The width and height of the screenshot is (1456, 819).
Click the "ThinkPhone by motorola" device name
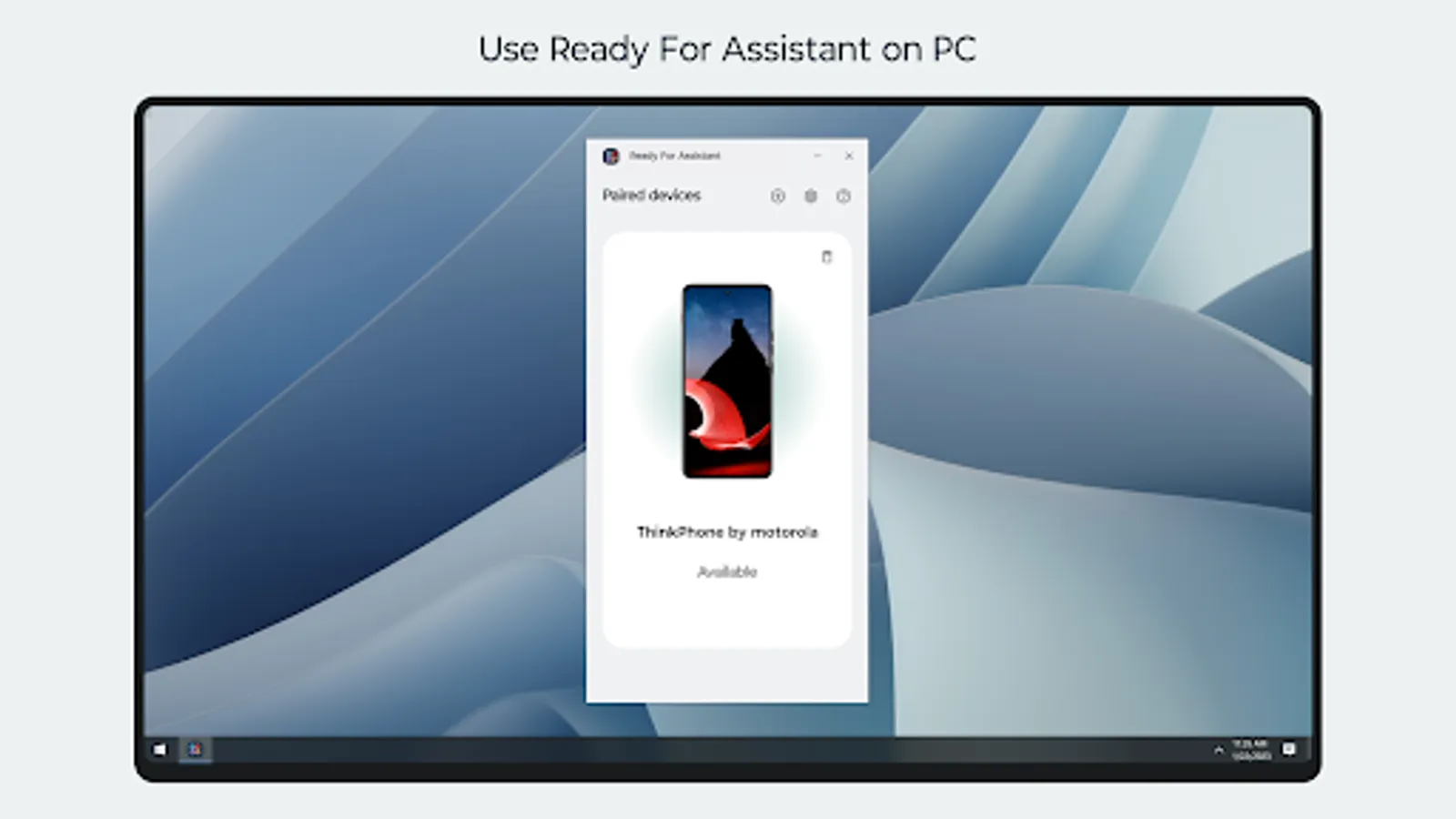(x=727, y=532)
